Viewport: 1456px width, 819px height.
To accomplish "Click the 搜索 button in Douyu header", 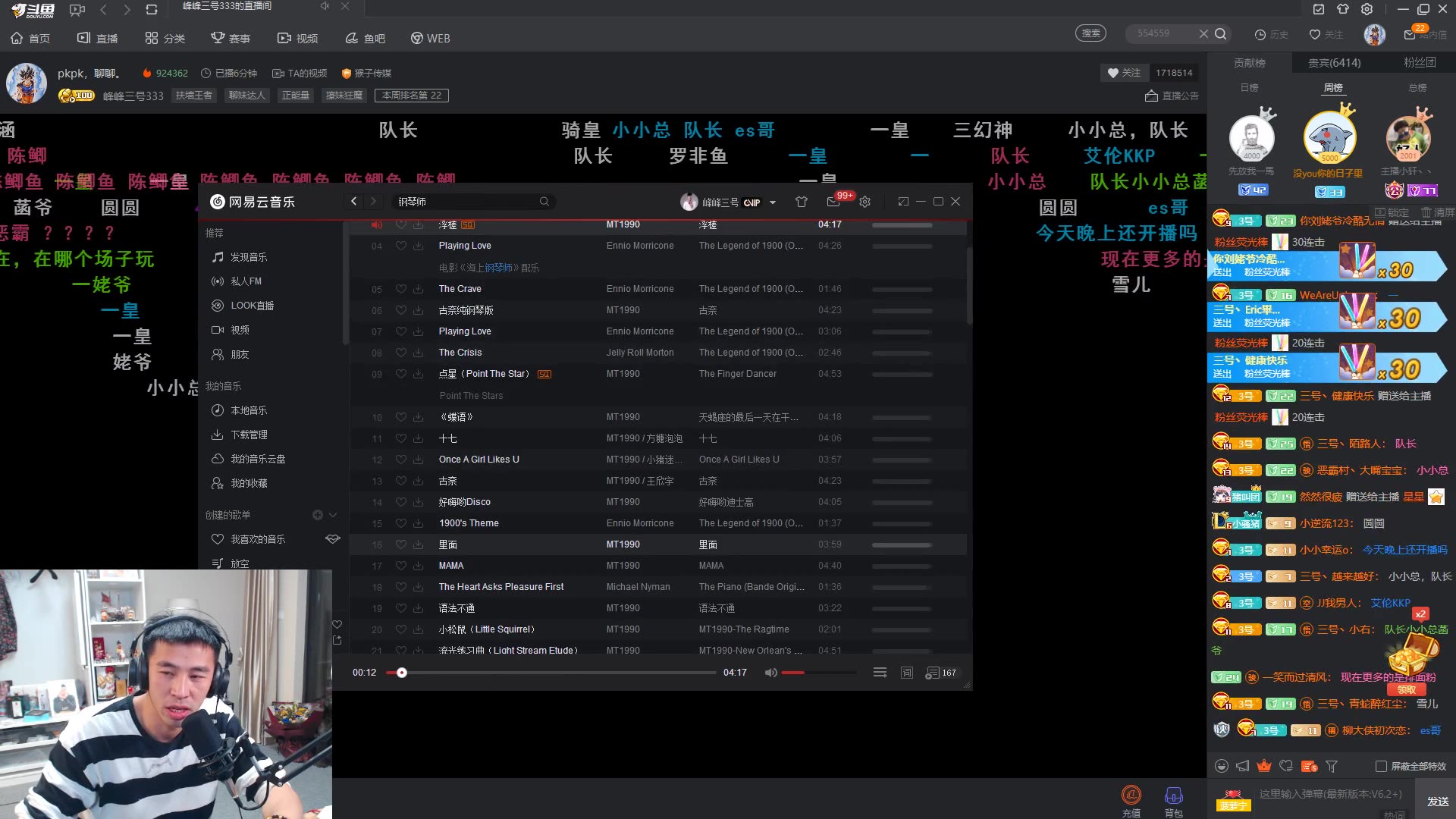I will tap(1090, 33).
